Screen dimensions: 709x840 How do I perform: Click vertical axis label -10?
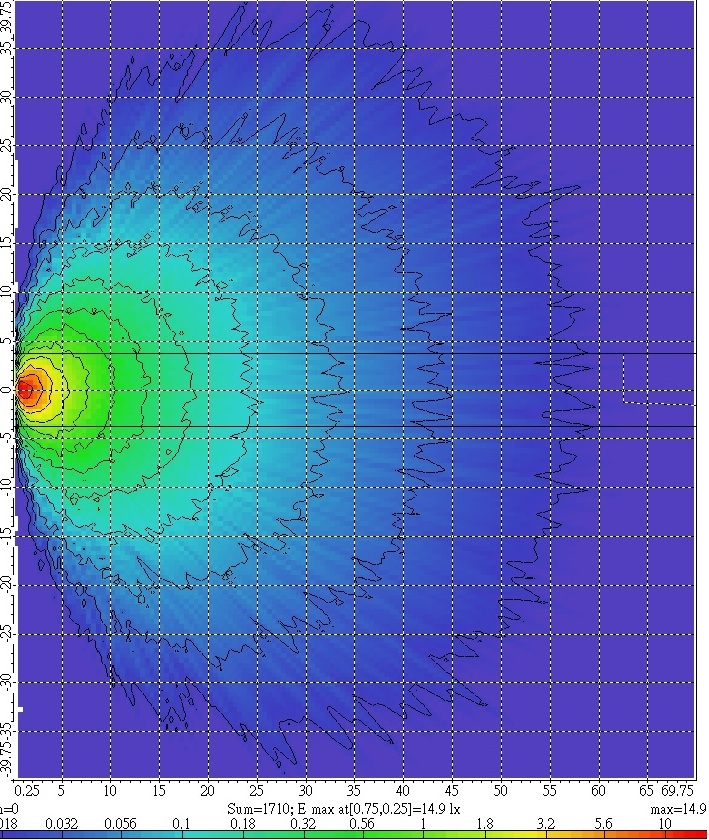coord(6,486)
